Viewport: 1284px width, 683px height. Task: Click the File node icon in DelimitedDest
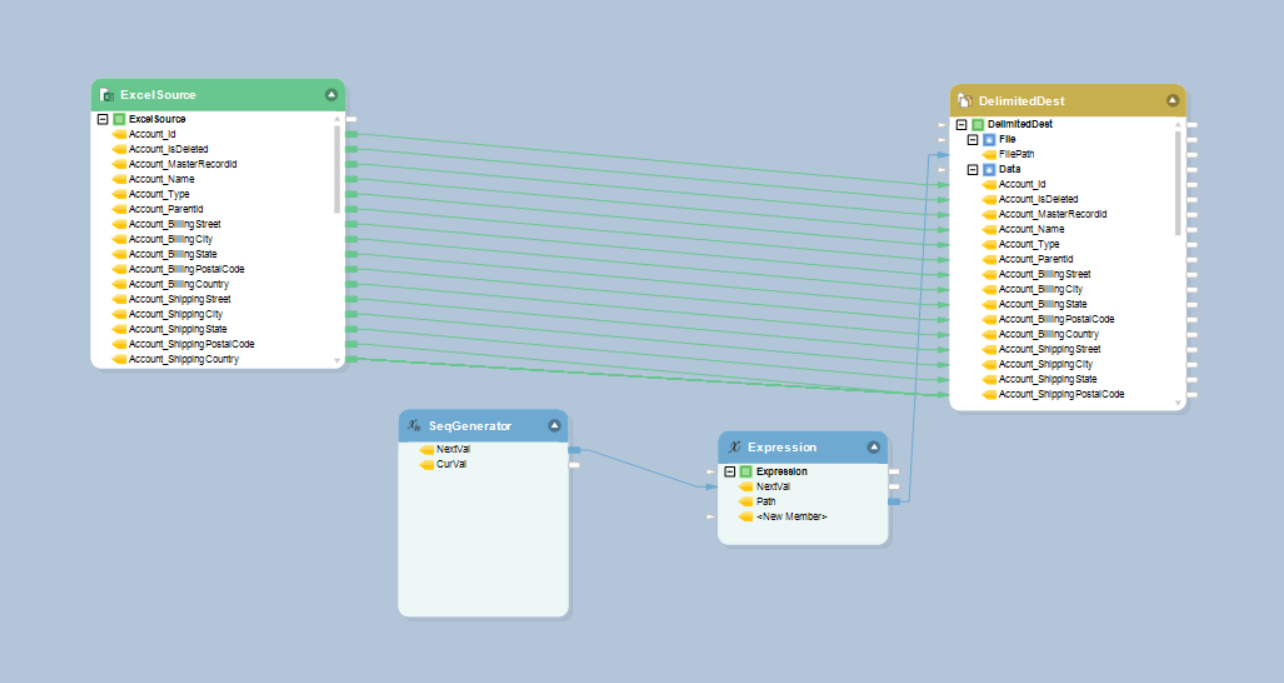tap(989, 139)
